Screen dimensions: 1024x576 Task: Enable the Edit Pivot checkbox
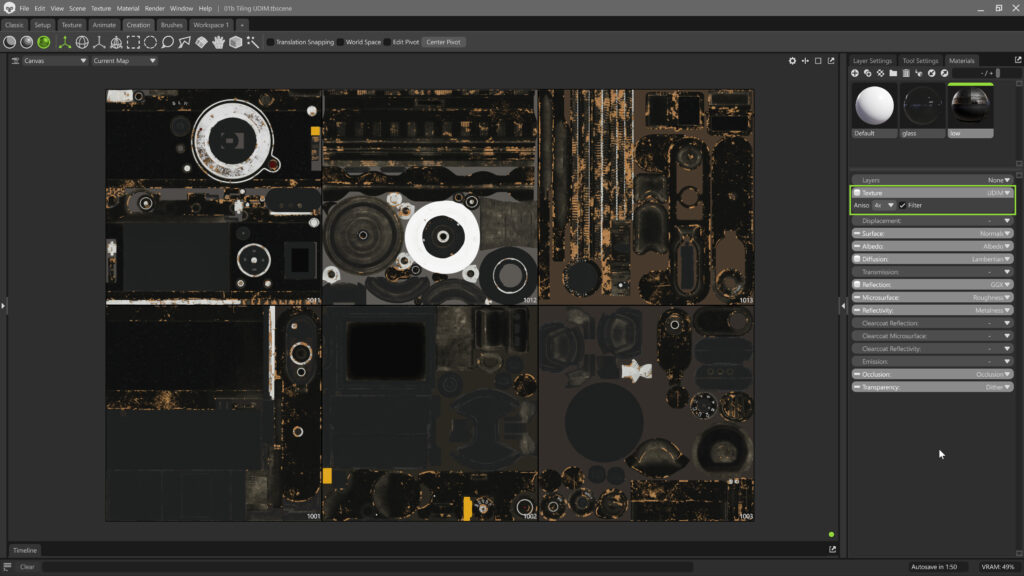(x=387, y=42)
